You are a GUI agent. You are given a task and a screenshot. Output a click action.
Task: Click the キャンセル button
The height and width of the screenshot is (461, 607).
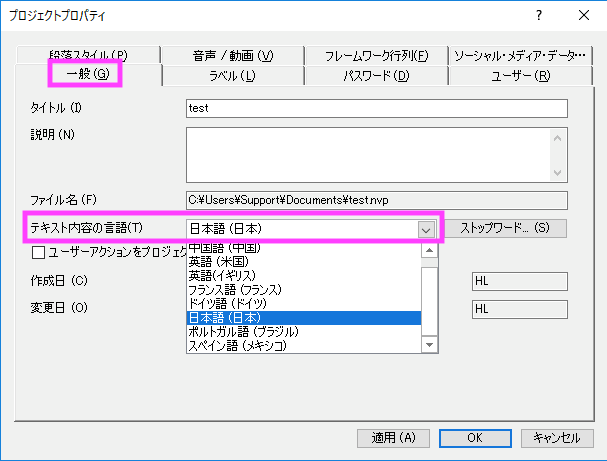(556, 437)
